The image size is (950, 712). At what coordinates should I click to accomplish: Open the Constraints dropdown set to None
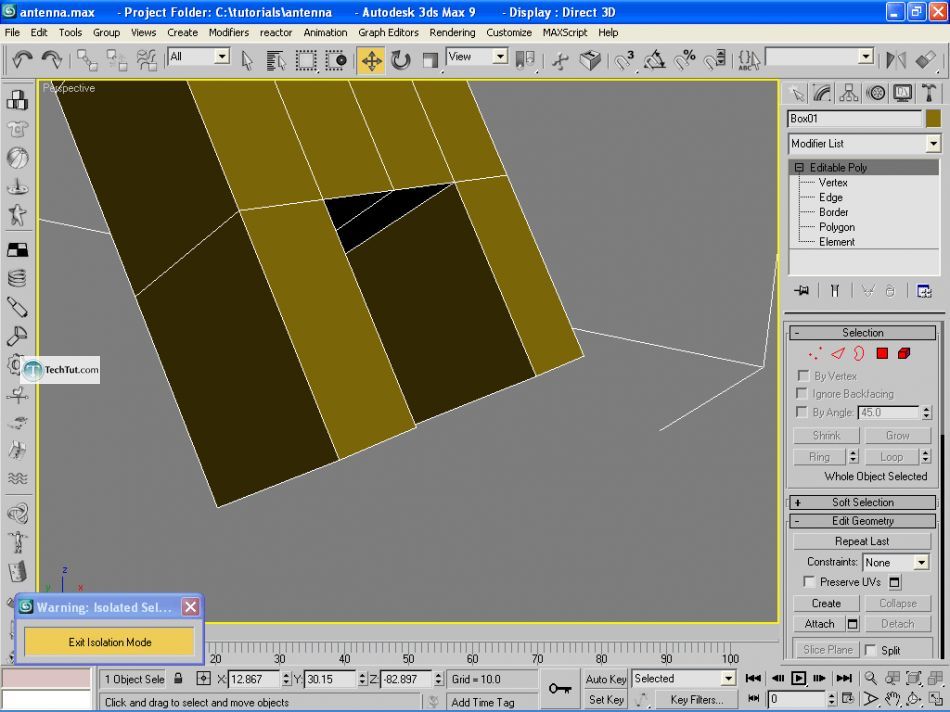click(x=896, y=562)
